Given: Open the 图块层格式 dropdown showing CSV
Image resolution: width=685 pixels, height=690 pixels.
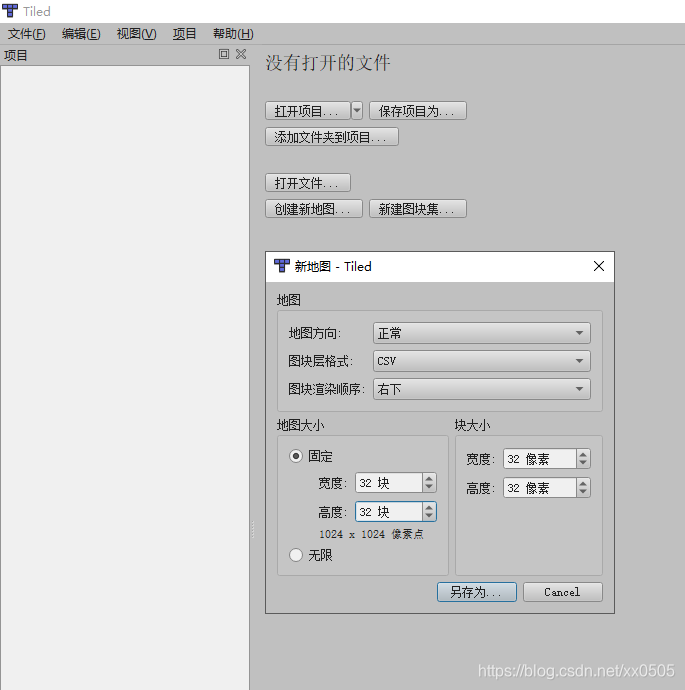Looking at the screenshot, I should [482, 361].
